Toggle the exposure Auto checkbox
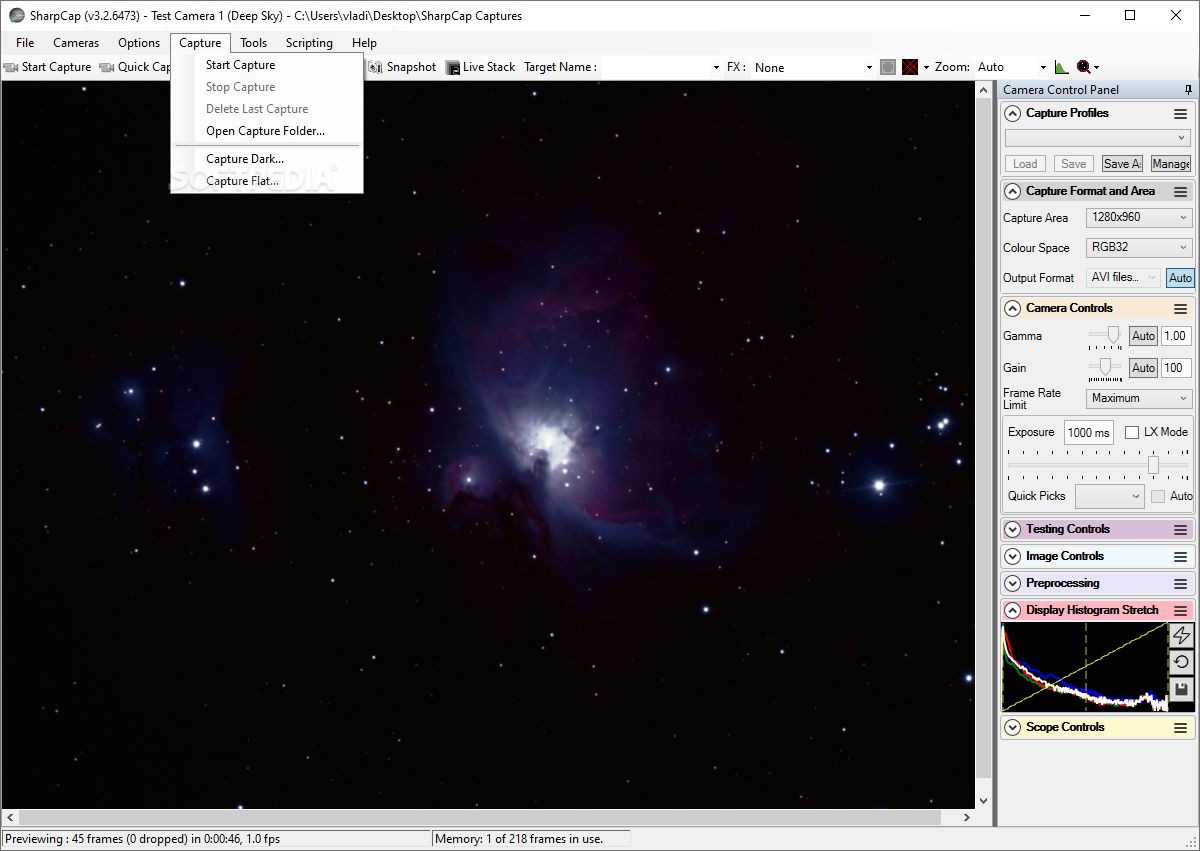The image size is (1200, 851). coord(1158,496)
